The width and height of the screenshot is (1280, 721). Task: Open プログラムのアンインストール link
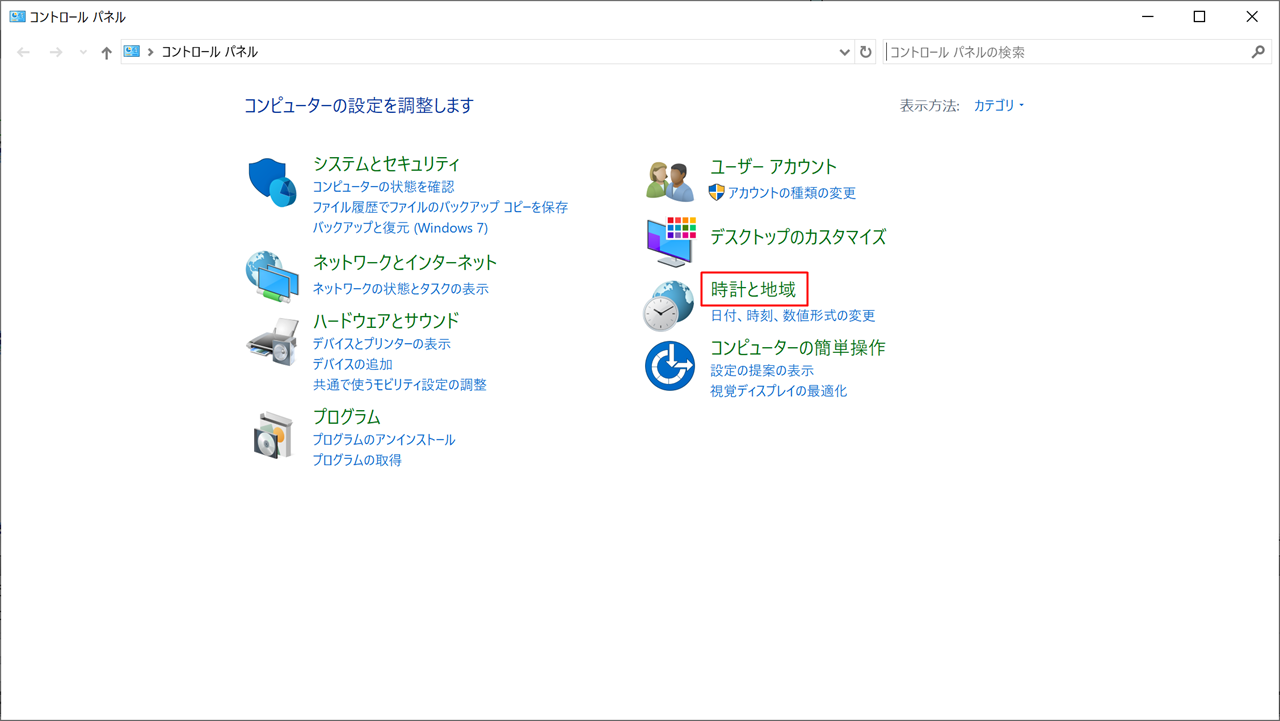click(x=383, y=440)
